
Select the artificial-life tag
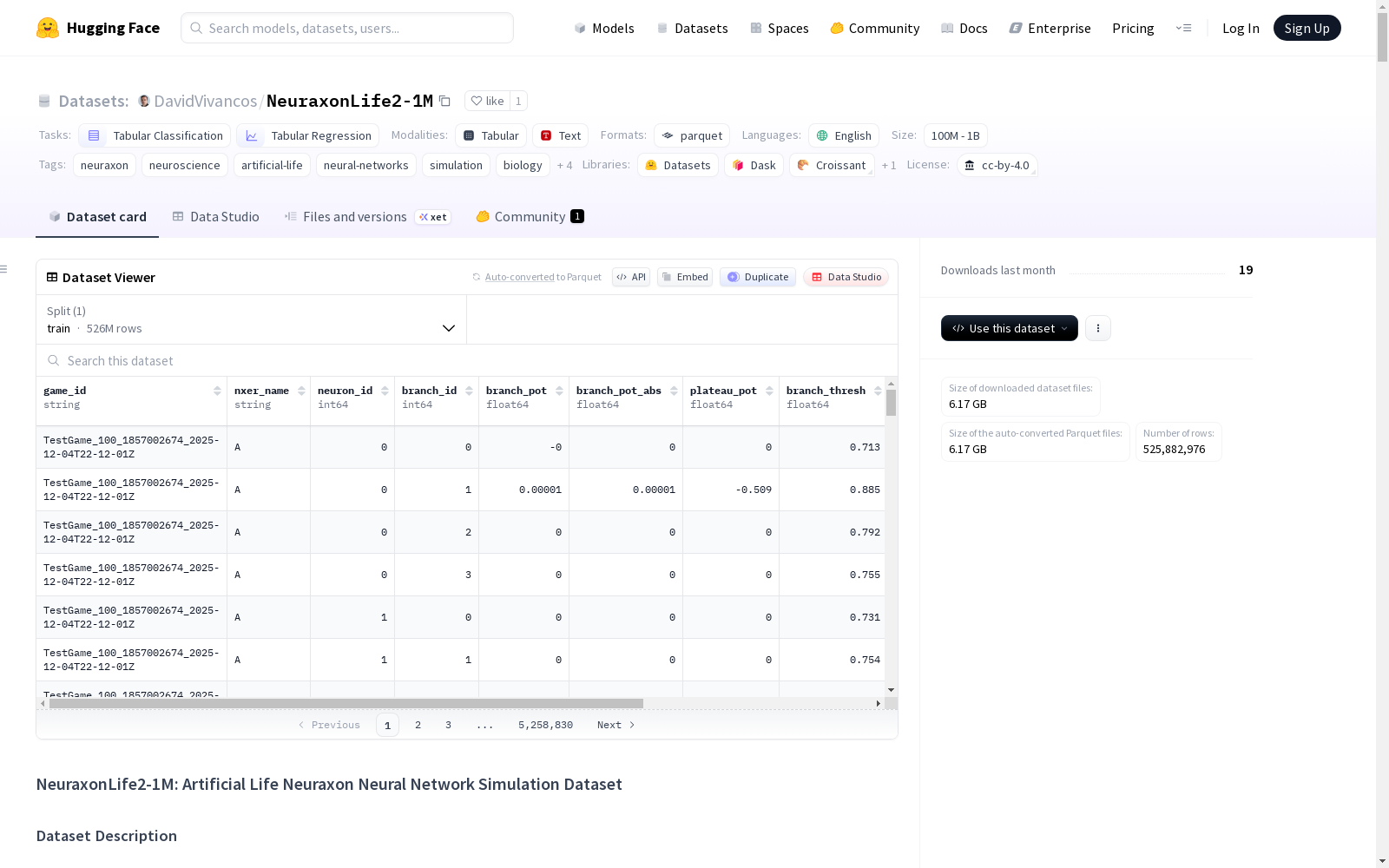[x=272, y=165]
